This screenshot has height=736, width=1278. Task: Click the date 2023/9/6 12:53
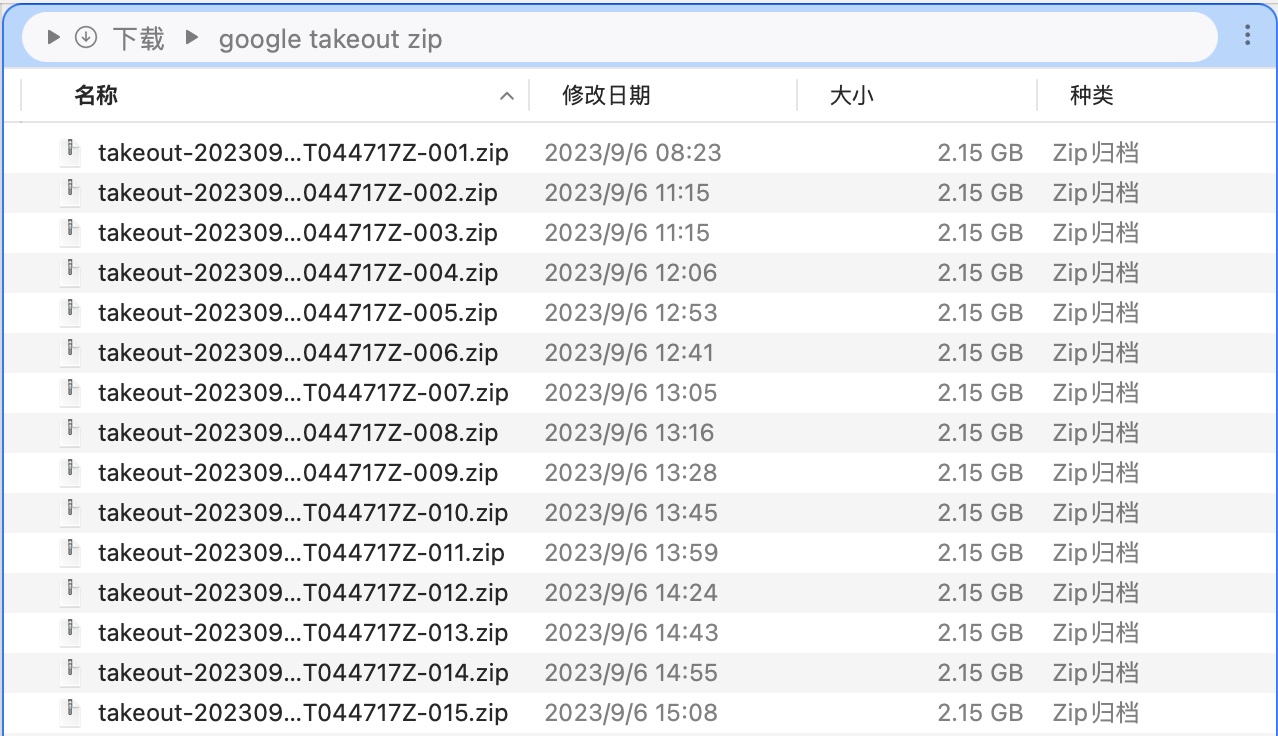(x=630, y=313)
